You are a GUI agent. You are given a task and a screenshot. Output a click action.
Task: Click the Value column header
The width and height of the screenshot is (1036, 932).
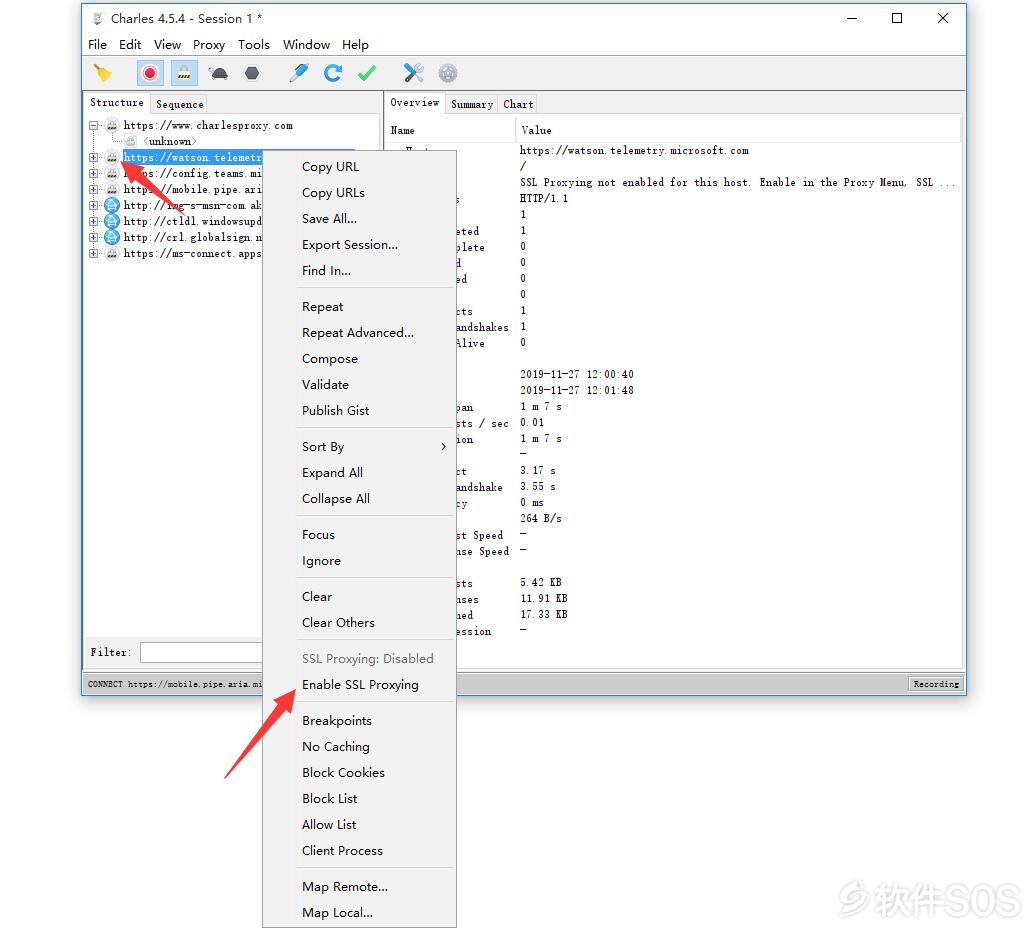[x=738, y=130]
